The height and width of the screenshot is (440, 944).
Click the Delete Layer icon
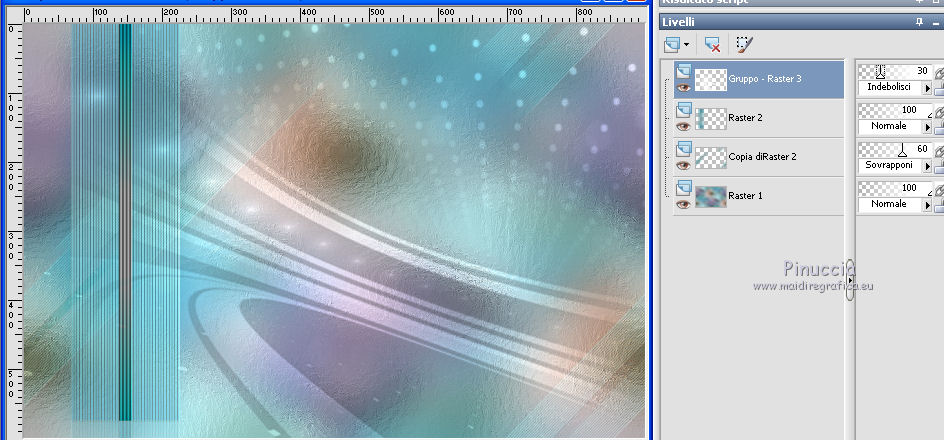tap(712, 45)
